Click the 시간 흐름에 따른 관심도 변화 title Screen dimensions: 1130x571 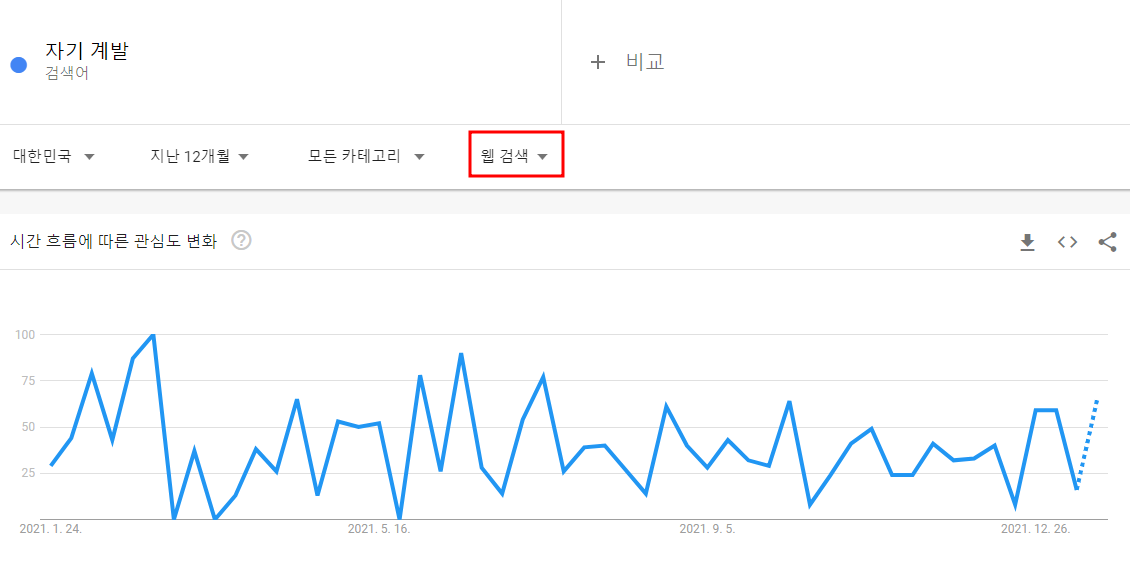(x=114, y=241)
